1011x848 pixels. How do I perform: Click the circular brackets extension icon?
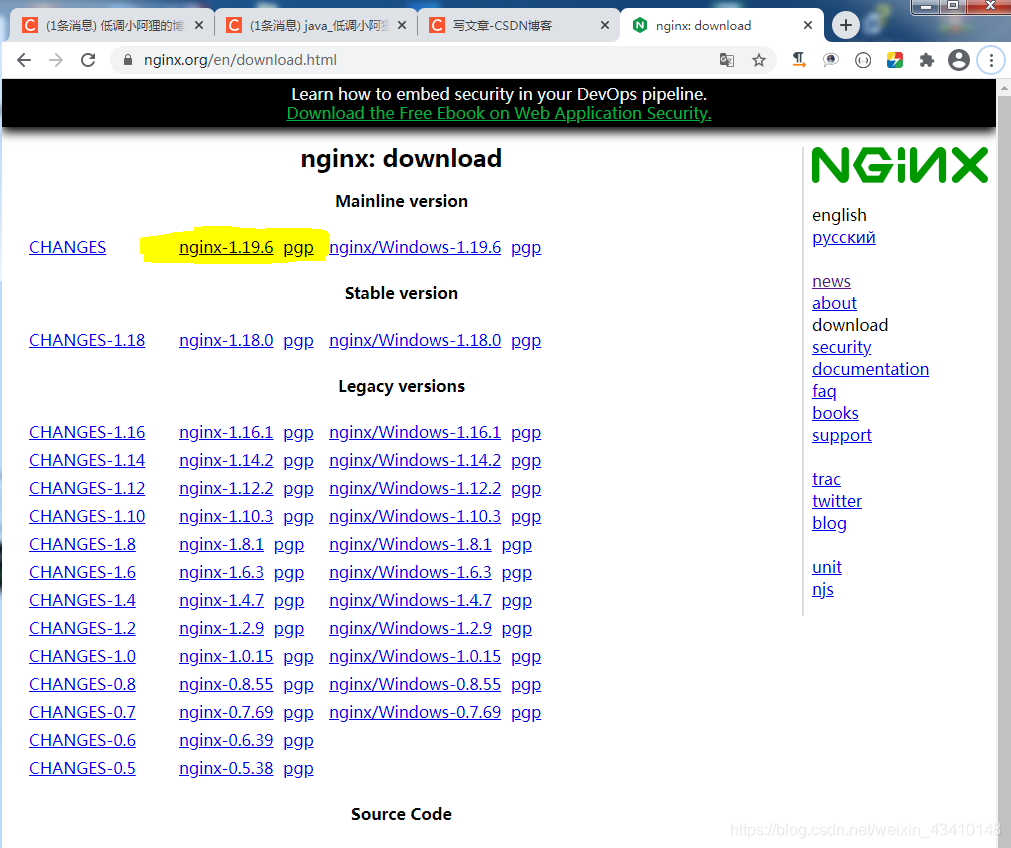click(x=863, y=60)
